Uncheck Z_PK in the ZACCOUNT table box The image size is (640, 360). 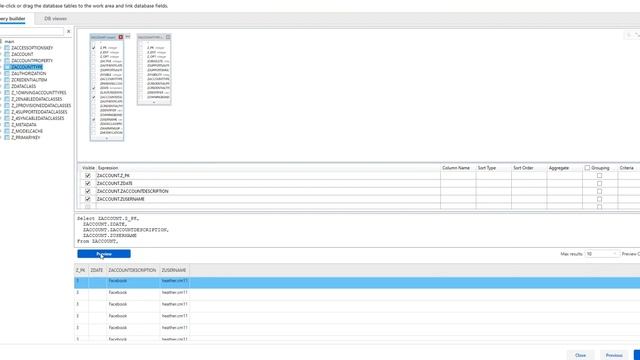click(93, 48)
